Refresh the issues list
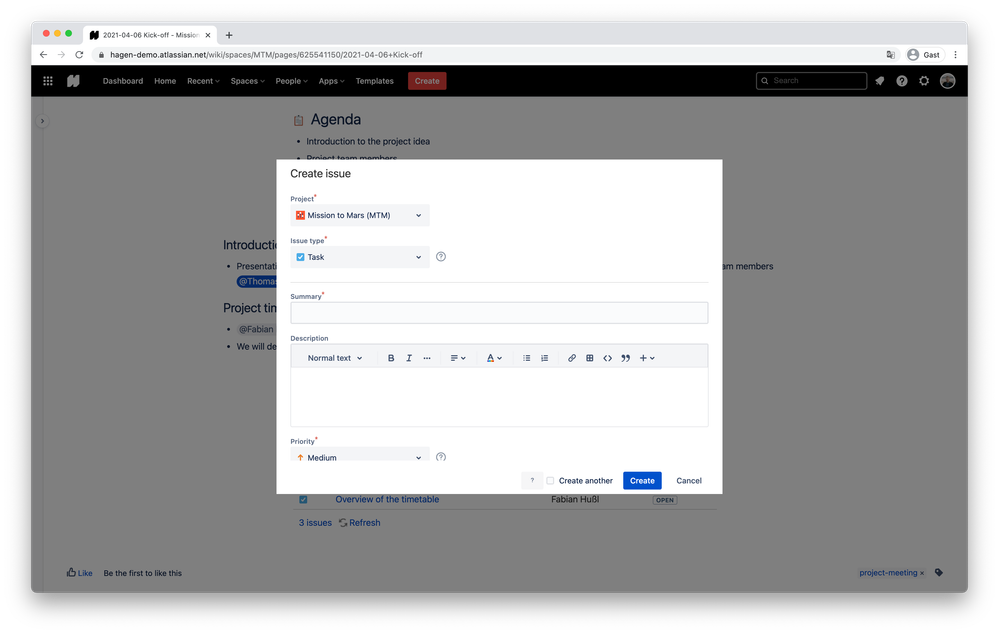Image resolution: width=999 pixels, height=634 pixels. tap(360, 523)
